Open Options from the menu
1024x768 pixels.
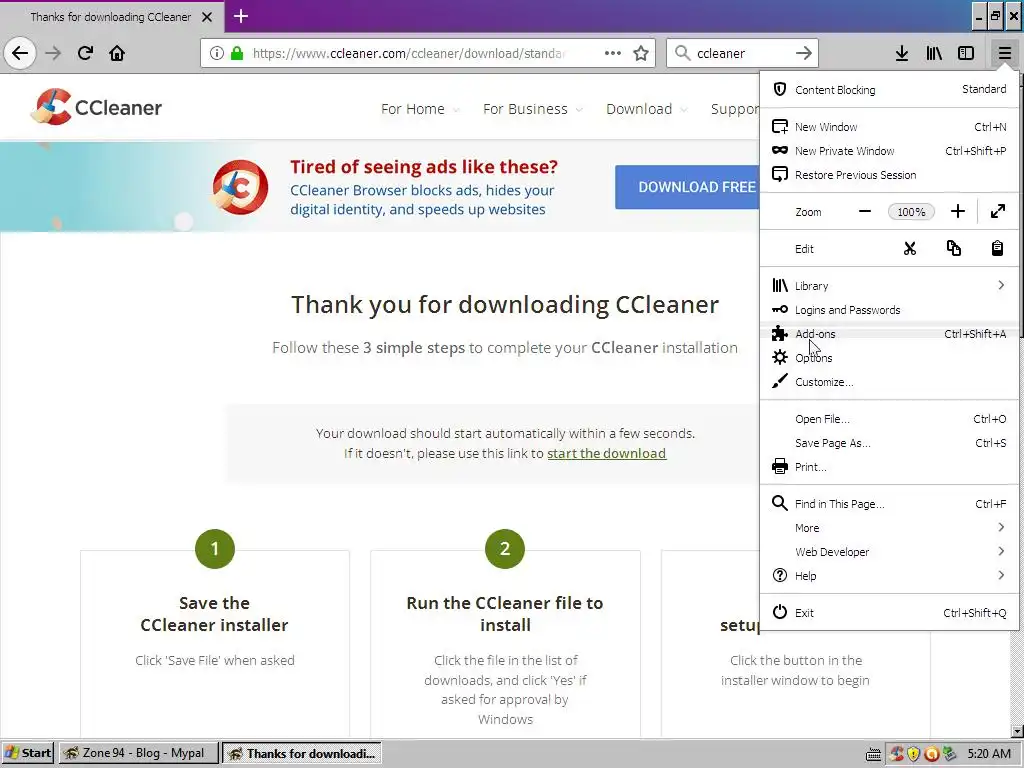(x=889, y=358)
